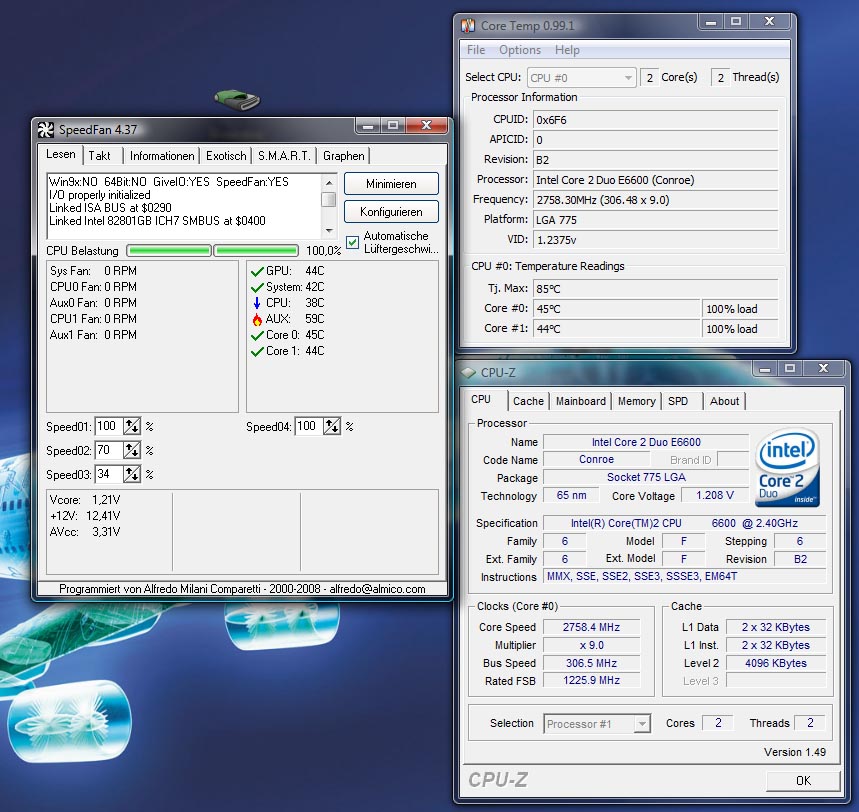Switch to the SPD tab in CPU-Z

pyautogui.click(x=678, y=401)
